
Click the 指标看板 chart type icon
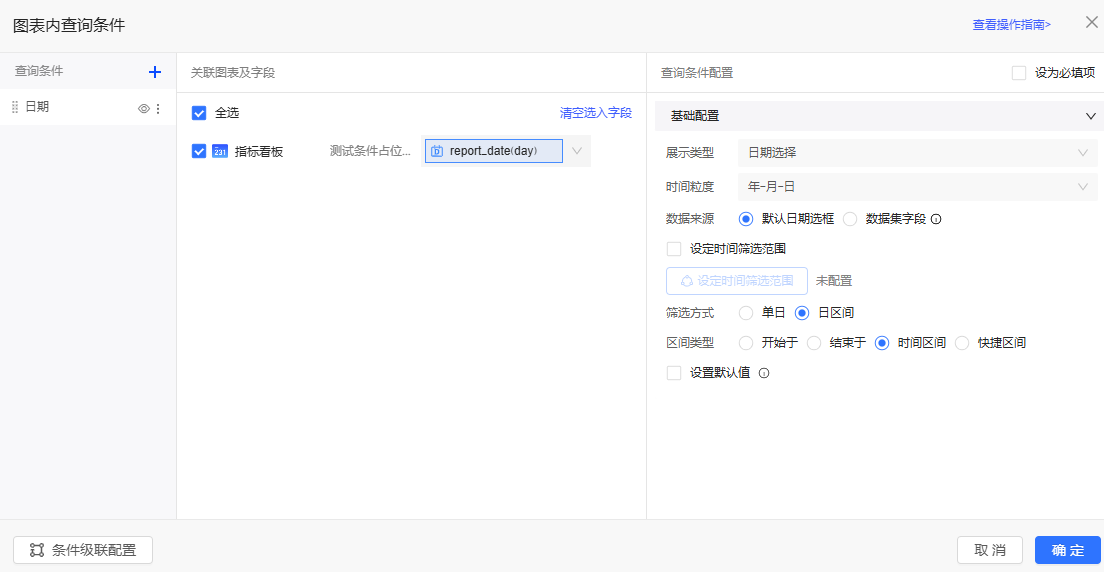click(220, 152)
